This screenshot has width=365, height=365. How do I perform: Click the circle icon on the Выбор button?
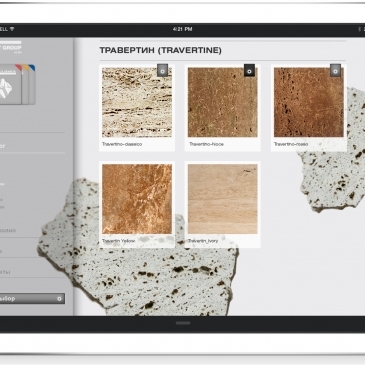point(59,299)
